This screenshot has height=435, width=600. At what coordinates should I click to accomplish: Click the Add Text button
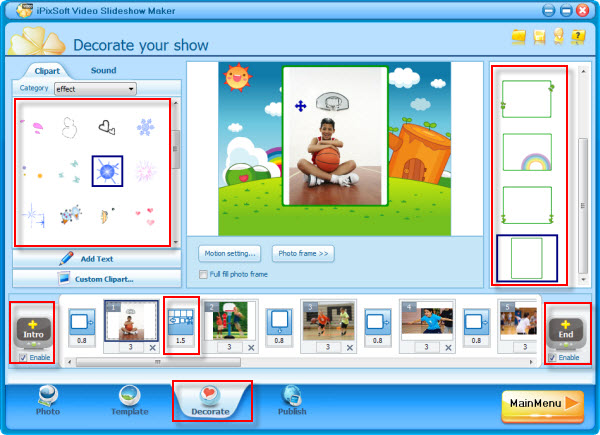97,259
